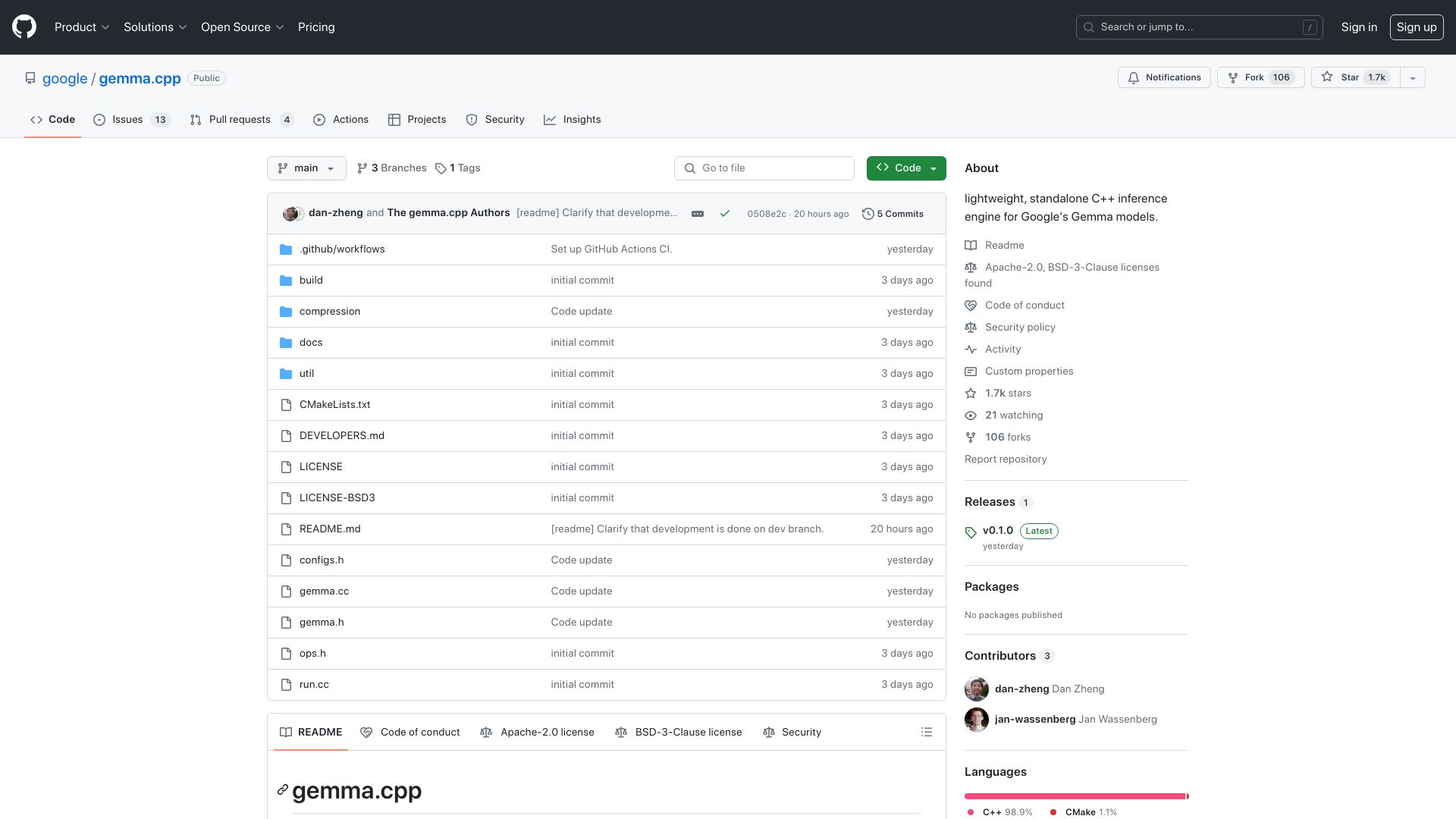Expand the Product menu
Image resolution: width=1456 pixels, height=819 pixels.
(82, 27)
